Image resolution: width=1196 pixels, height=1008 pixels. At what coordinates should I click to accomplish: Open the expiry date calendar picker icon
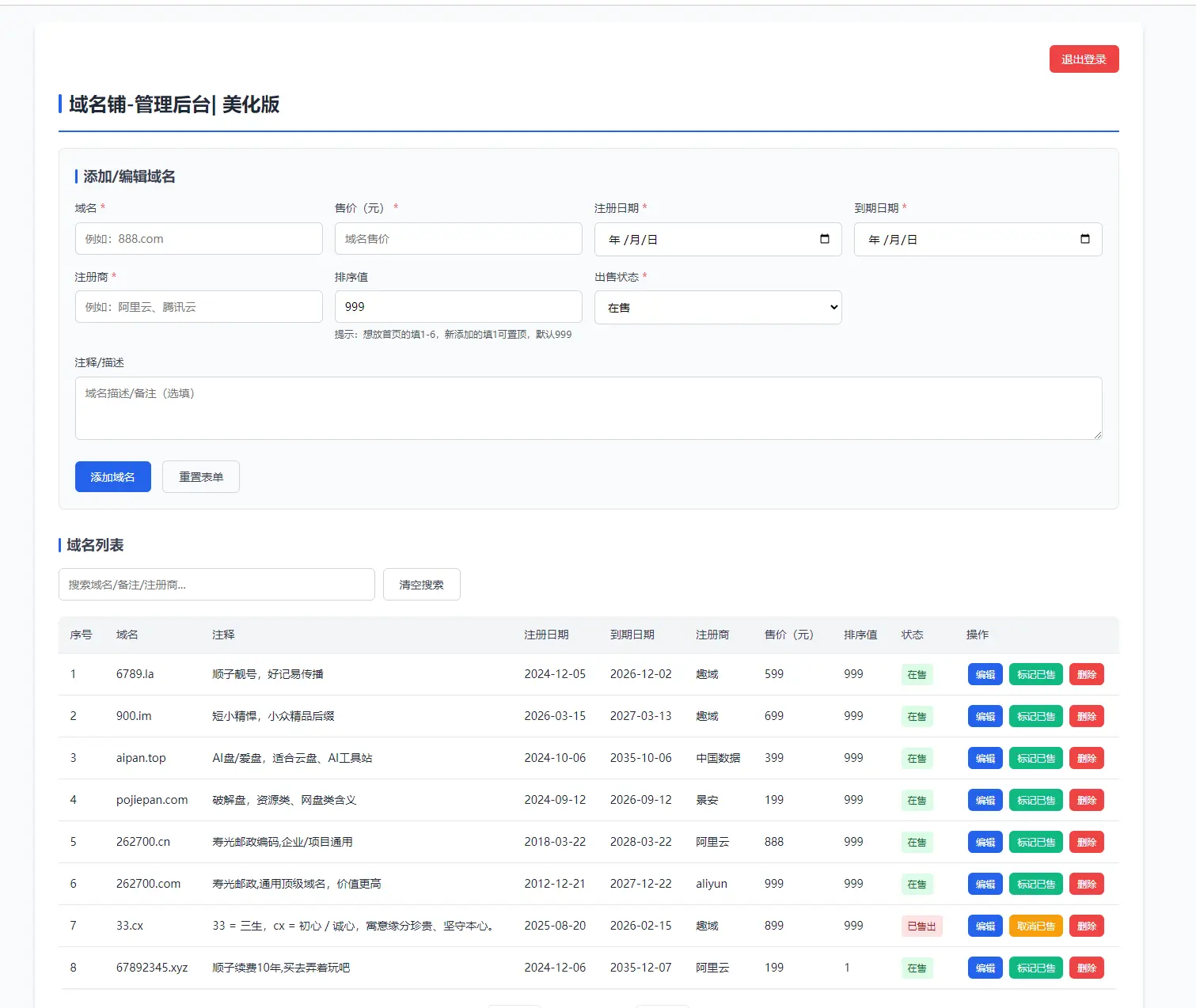[1085, 239]
